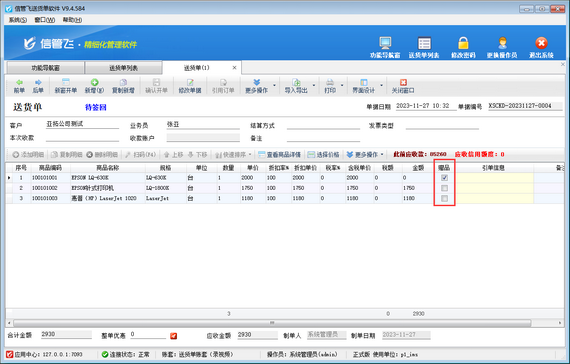The width and height of the screenshot is (570, 364).
Task: Click the horizontal scrollbar below the grid
Action: pos(272,323)
